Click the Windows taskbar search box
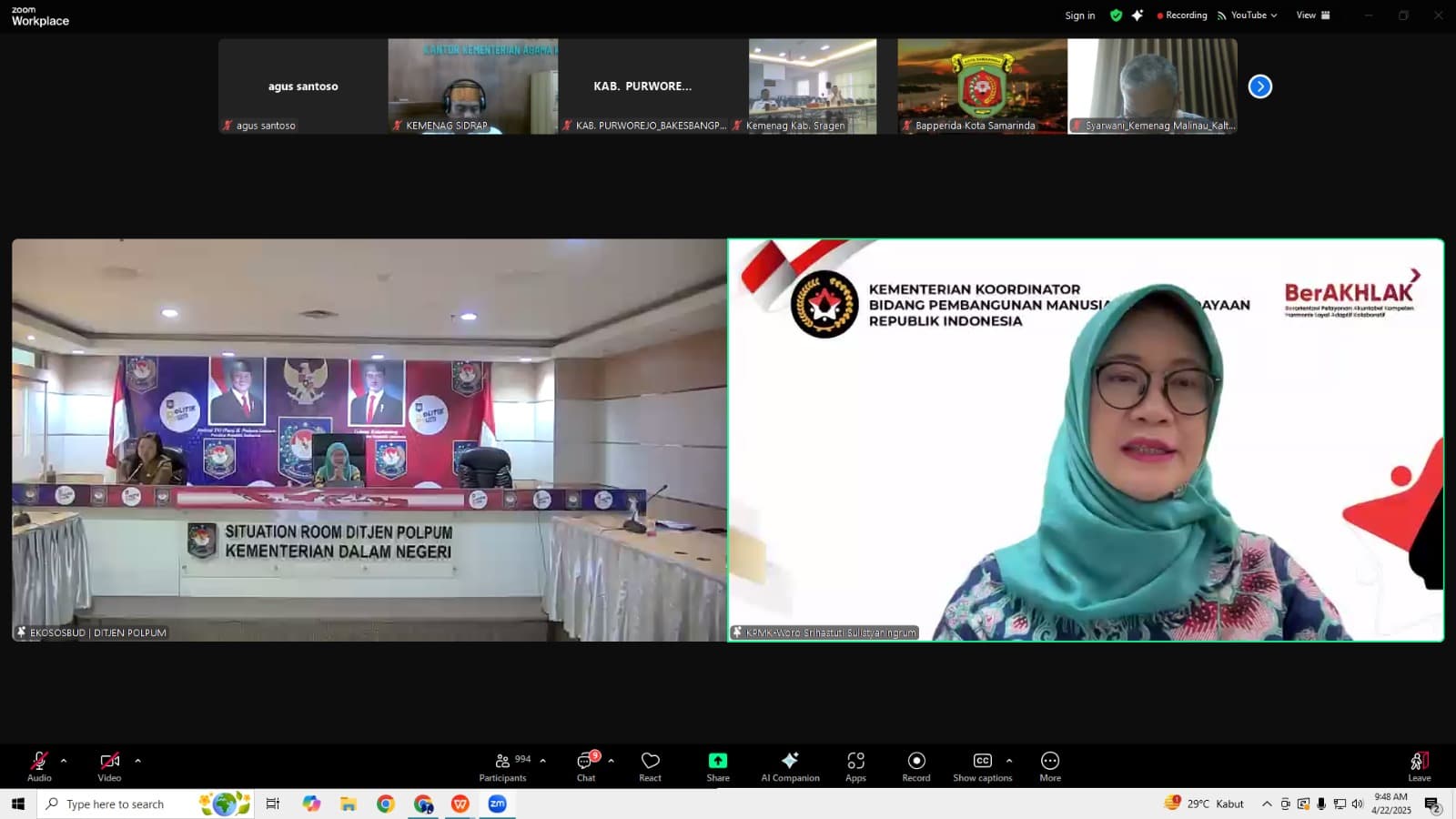The image size is (1456, 819). pos(118,804)
